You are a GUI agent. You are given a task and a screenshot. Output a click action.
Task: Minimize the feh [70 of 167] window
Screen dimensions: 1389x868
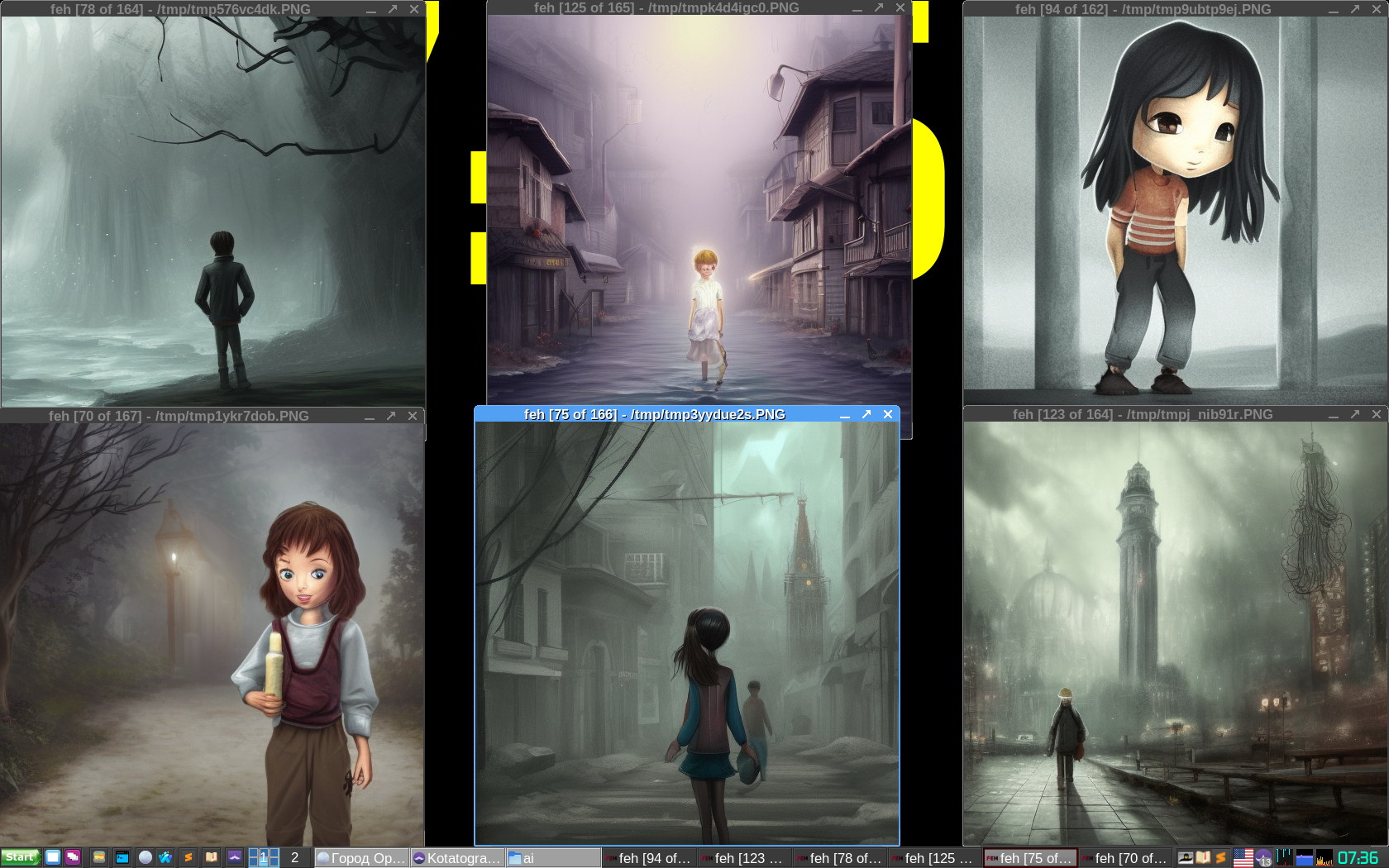[370, 417]
